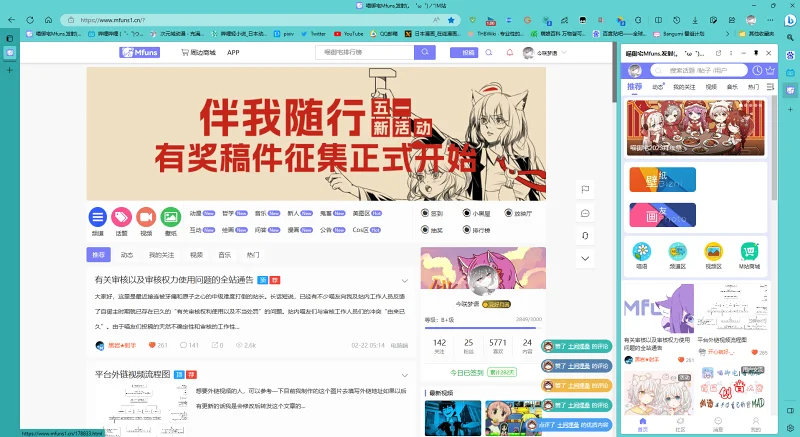This screenshot has height=437, width=800.
Task: Click the share icon on first post
Action: click(217, 345)
